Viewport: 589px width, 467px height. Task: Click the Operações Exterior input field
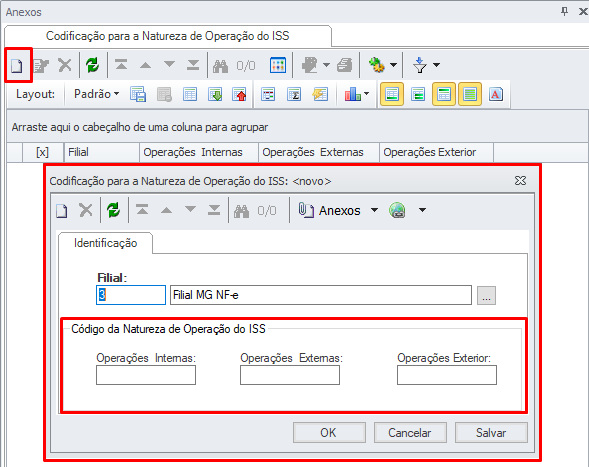pyautogui.click(x=447, y=375)
